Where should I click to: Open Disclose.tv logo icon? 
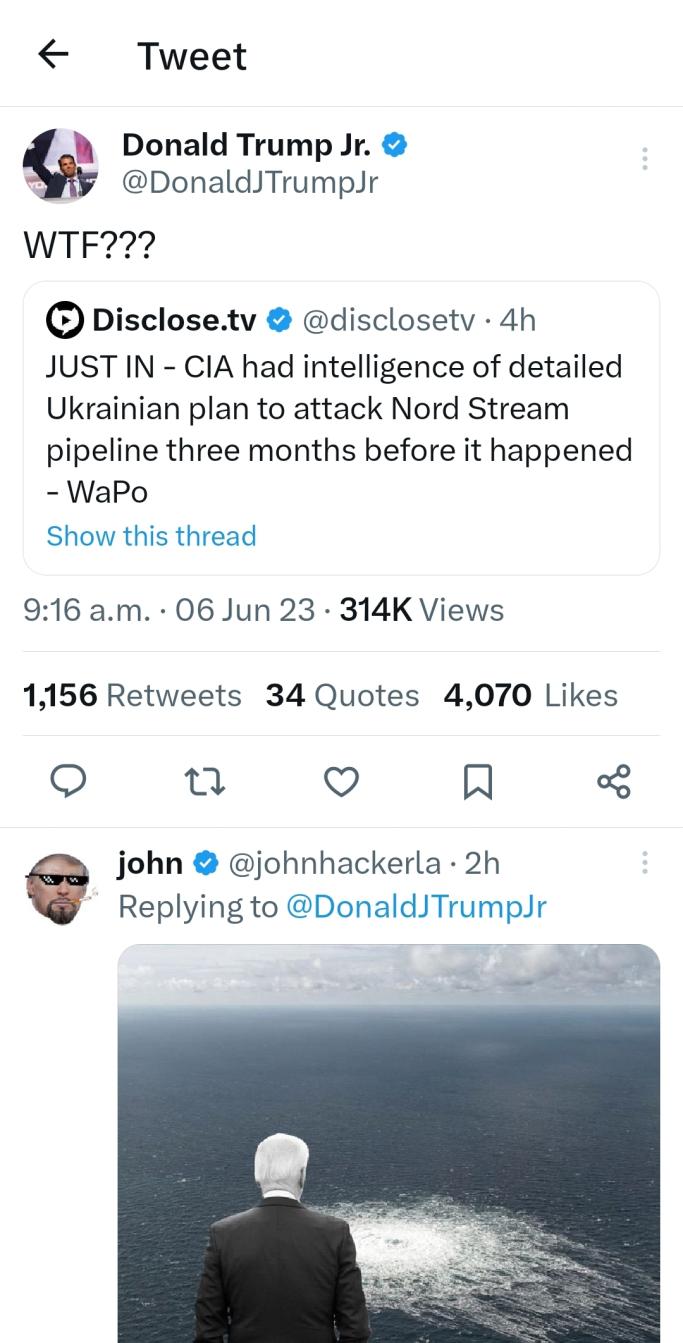[66, 319]
